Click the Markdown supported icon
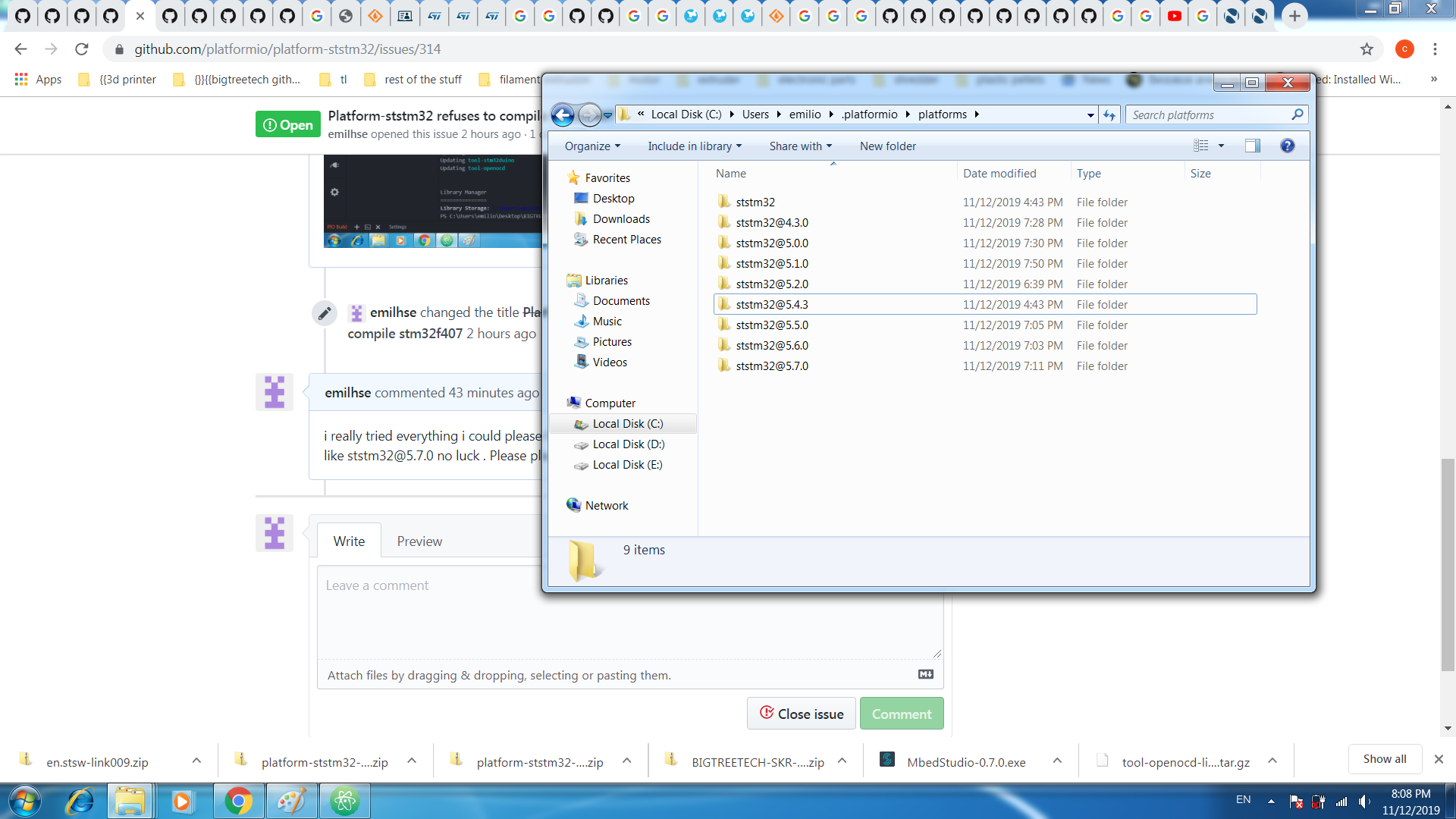 coord(925,673)
